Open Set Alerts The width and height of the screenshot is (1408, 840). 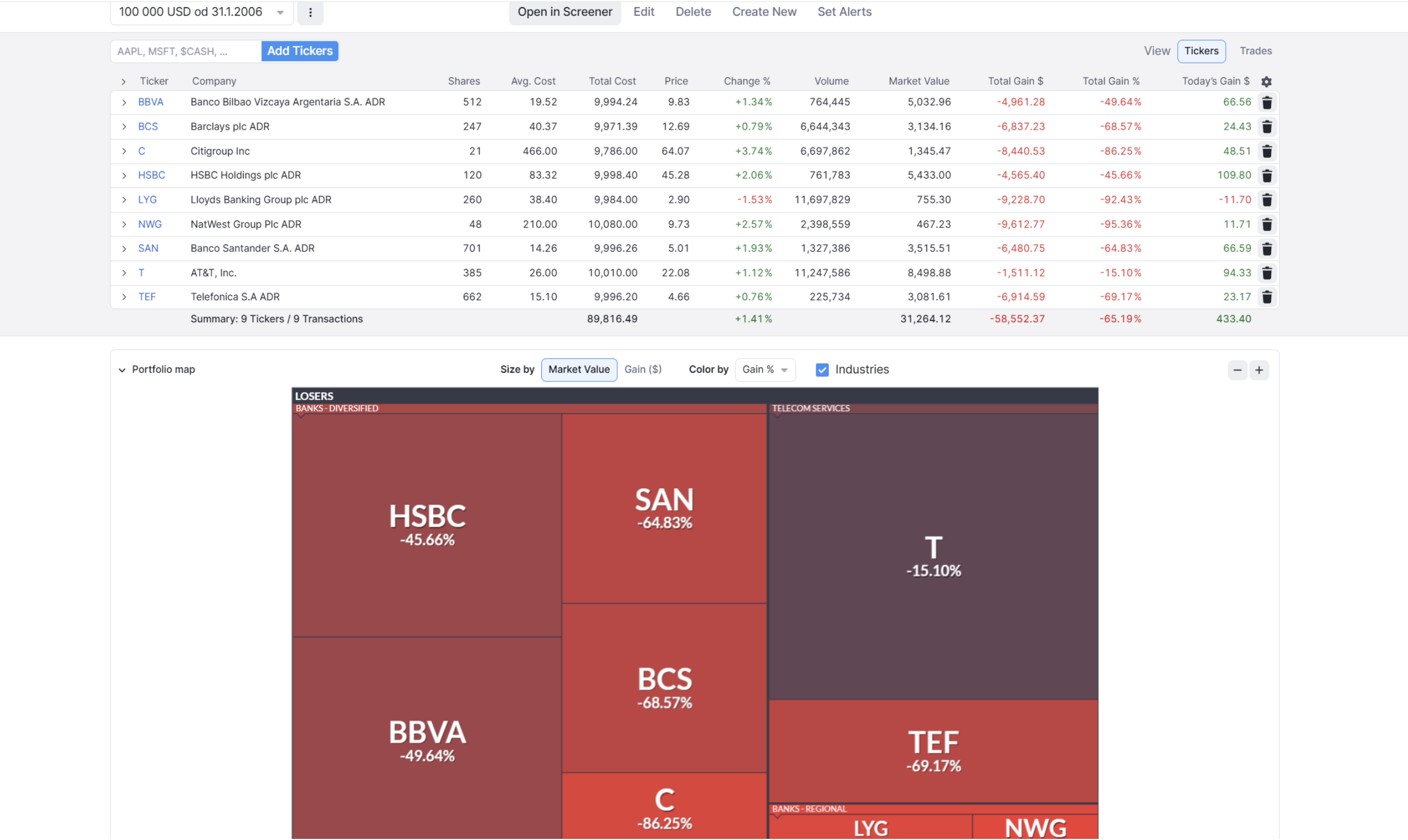click(x=844, y=12)
